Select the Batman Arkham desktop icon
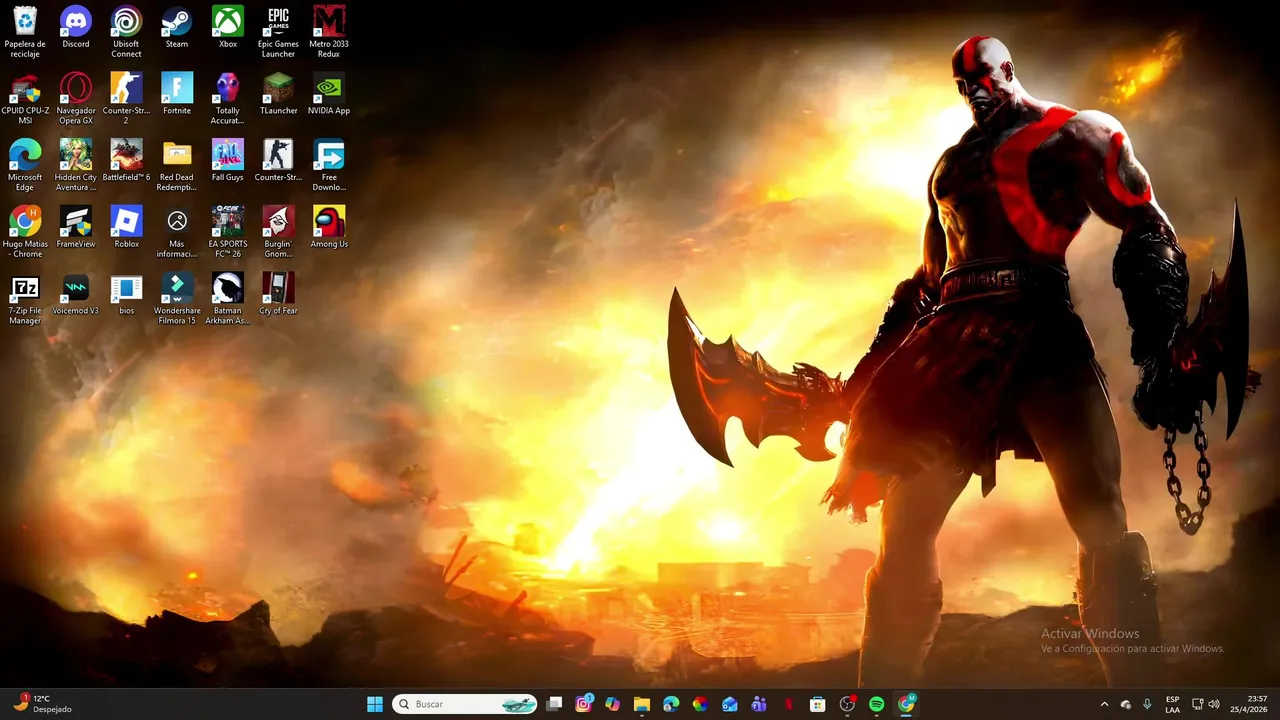 coord(228,299)
